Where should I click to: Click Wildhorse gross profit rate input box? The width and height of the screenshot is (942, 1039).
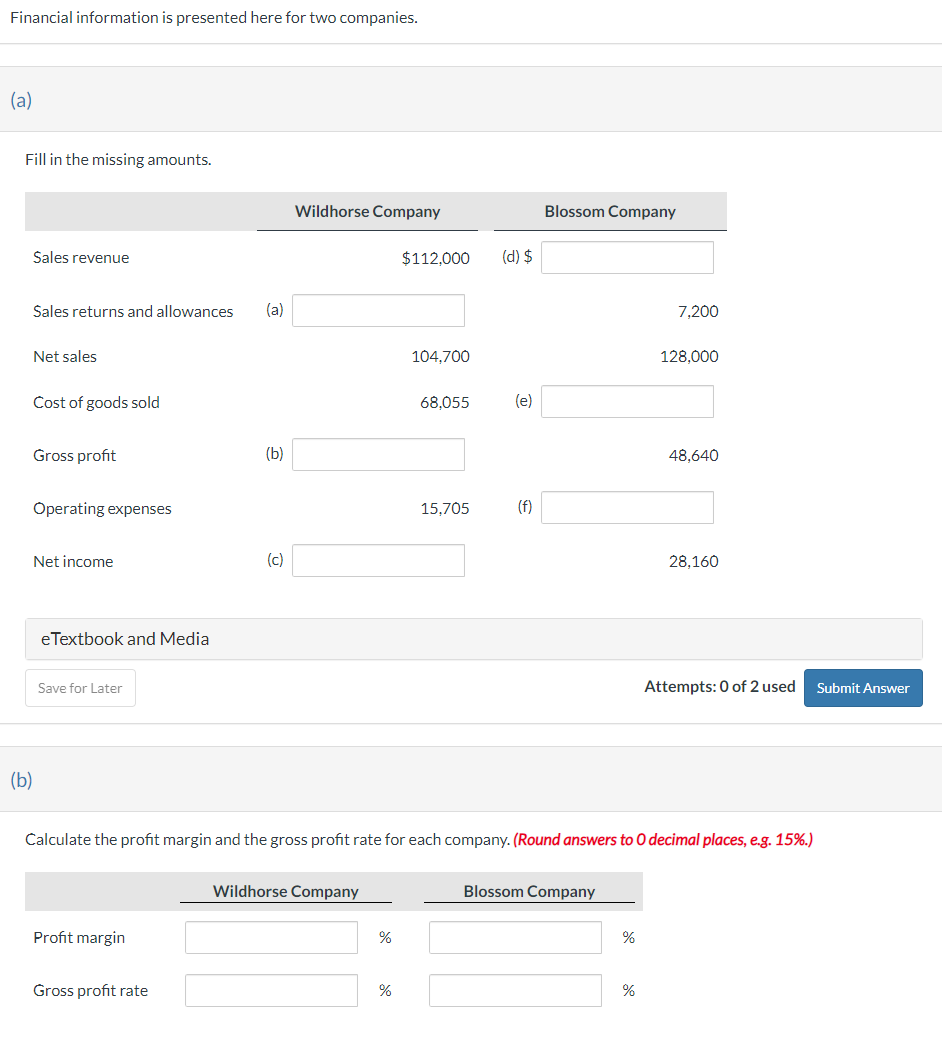(271, 990)
